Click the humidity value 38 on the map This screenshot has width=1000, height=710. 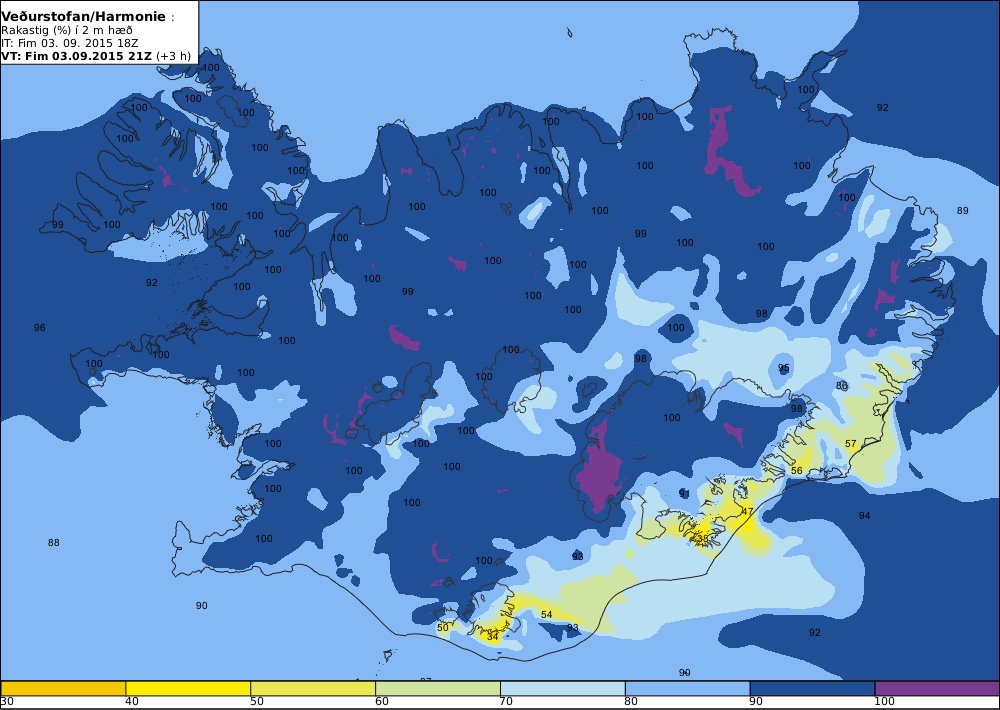tap(703, 538)
